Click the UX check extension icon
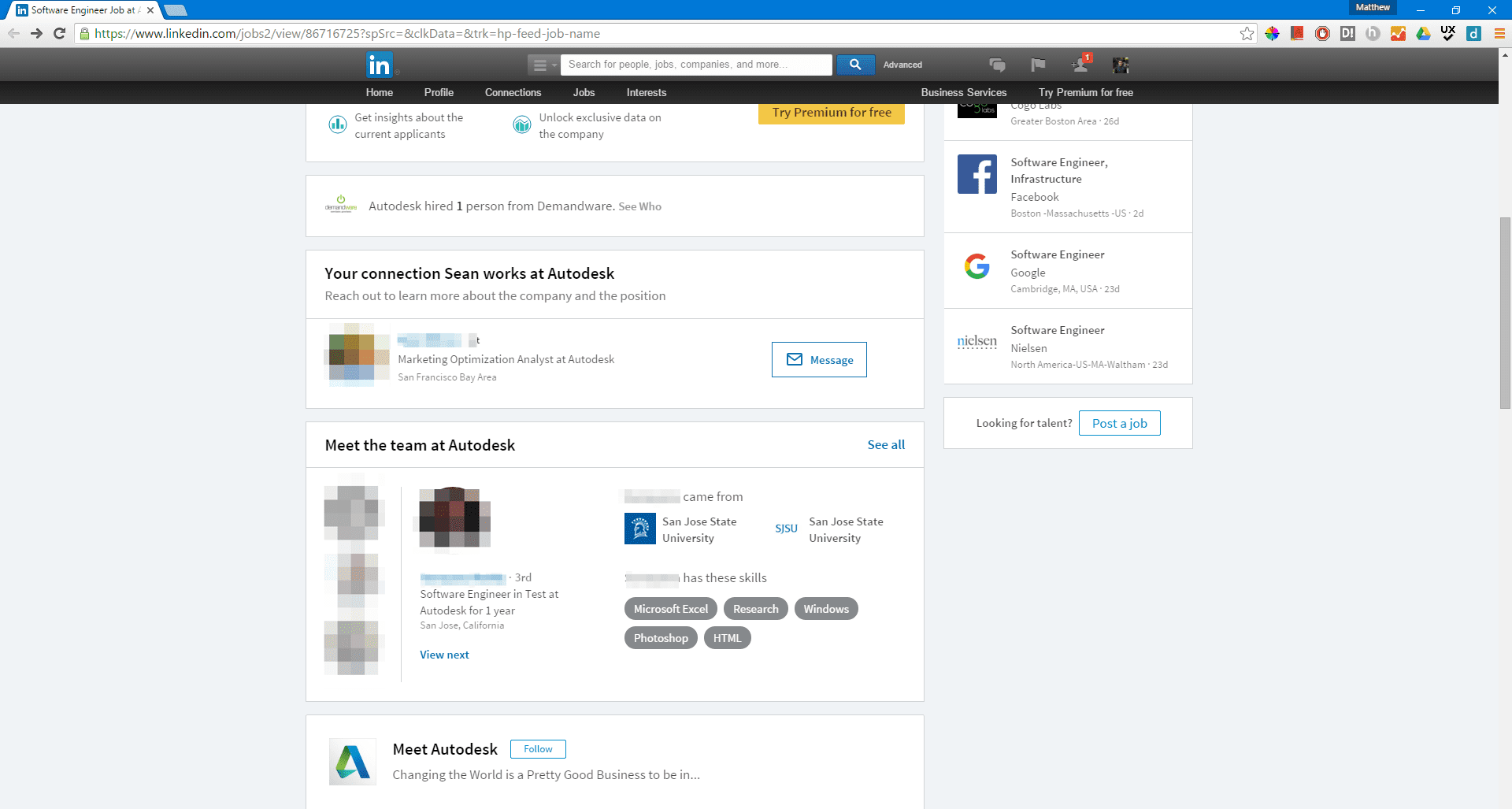The image size is (1512, 809). pyautogui.click(x=1448, y=33)
